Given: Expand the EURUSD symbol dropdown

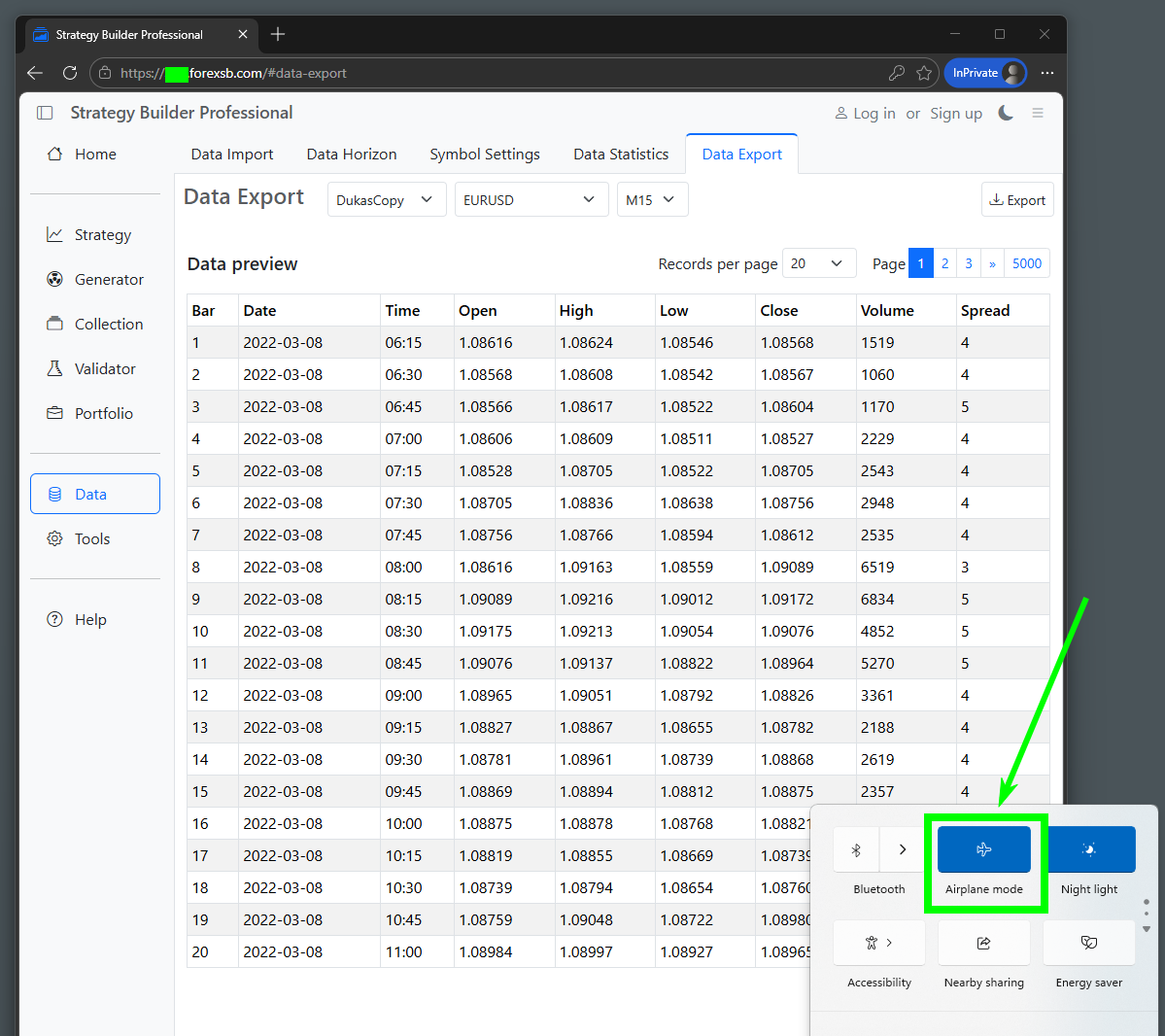Looking at the screenshot, I should (528, 200).
